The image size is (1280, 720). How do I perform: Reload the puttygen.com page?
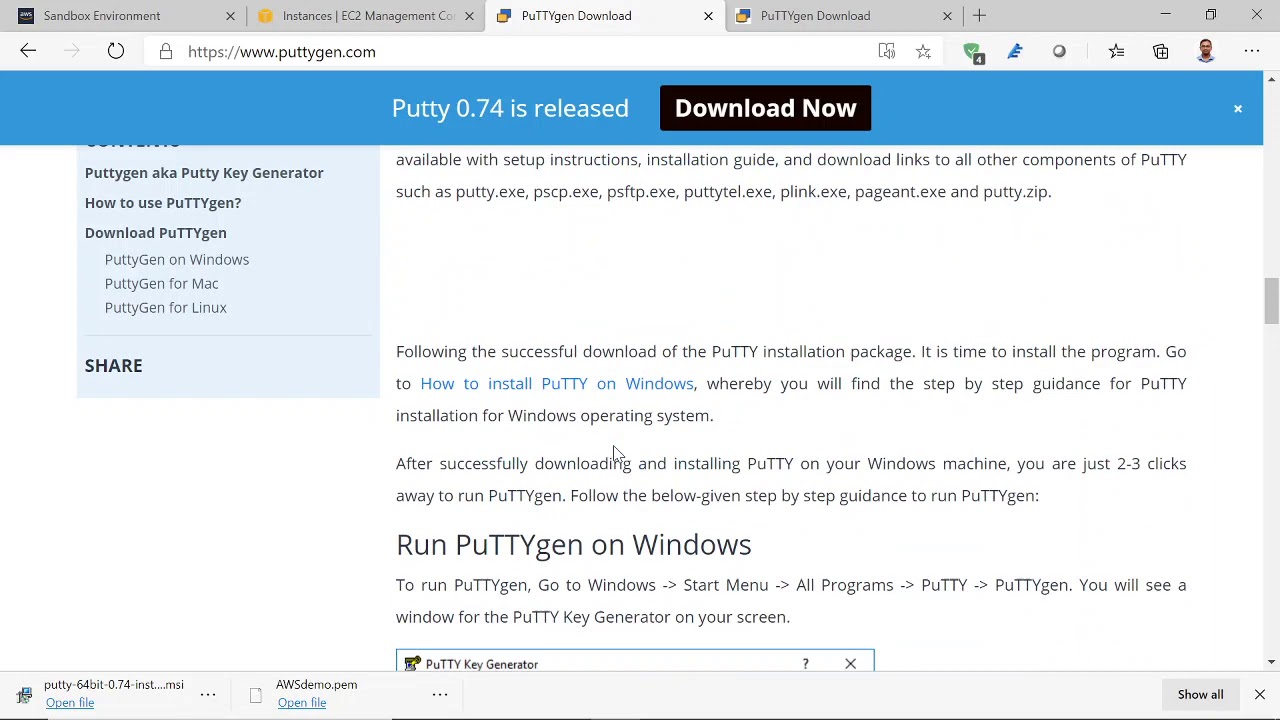(x=116, y=52)
